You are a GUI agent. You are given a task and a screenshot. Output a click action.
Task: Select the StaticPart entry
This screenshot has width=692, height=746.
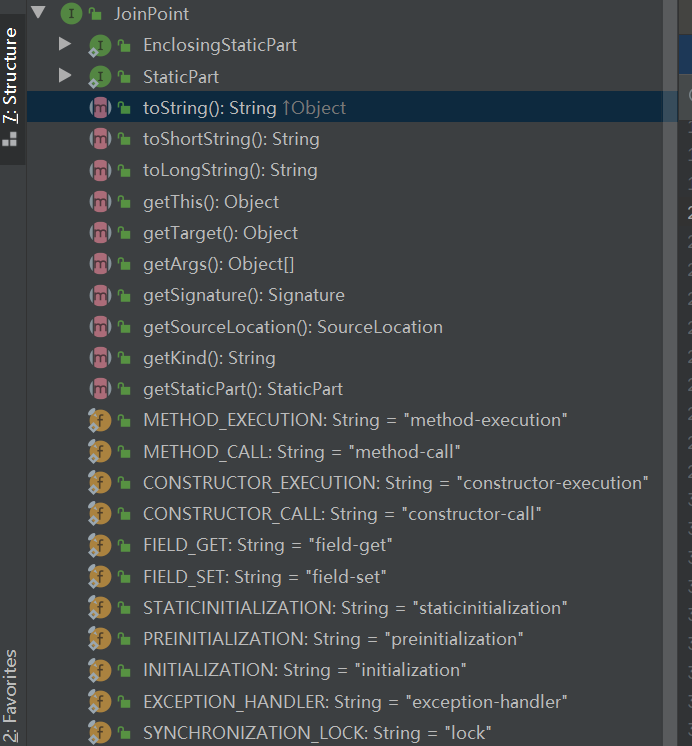181,77
